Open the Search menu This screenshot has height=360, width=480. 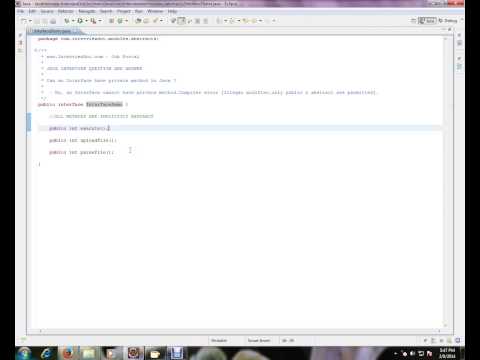106,11
